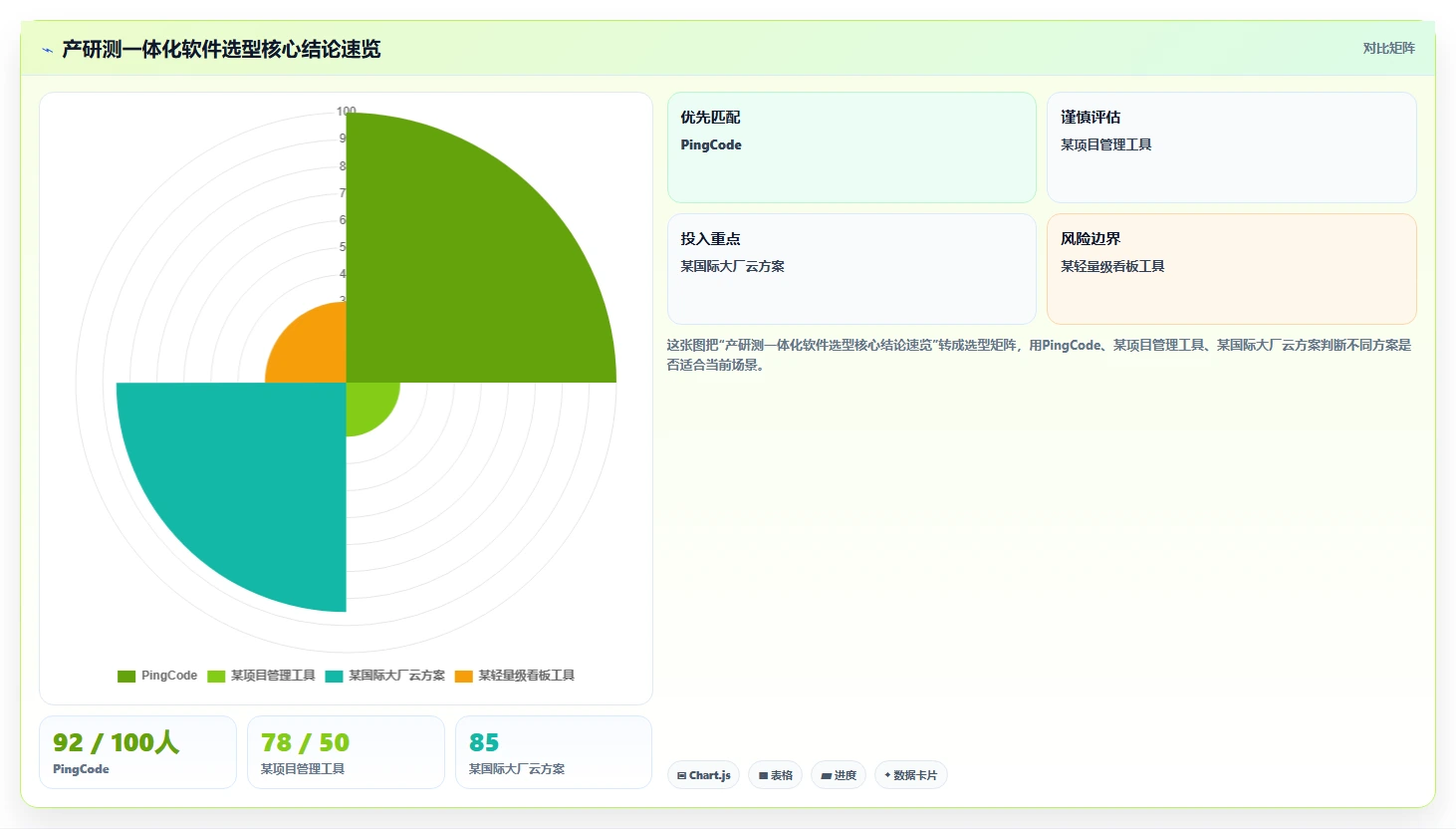Toggle 某轻量级看板工具 legend swatch
This screenshot has width=1456, height=829.
click(463, 676)
